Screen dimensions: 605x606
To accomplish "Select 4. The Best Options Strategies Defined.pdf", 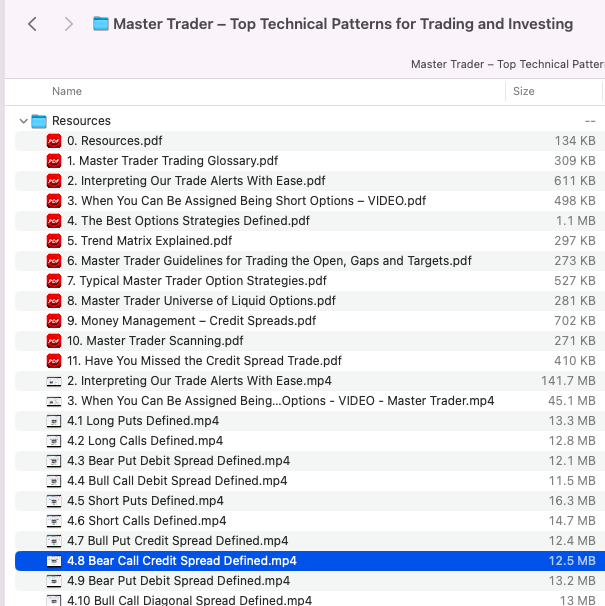I will point(188,221).
